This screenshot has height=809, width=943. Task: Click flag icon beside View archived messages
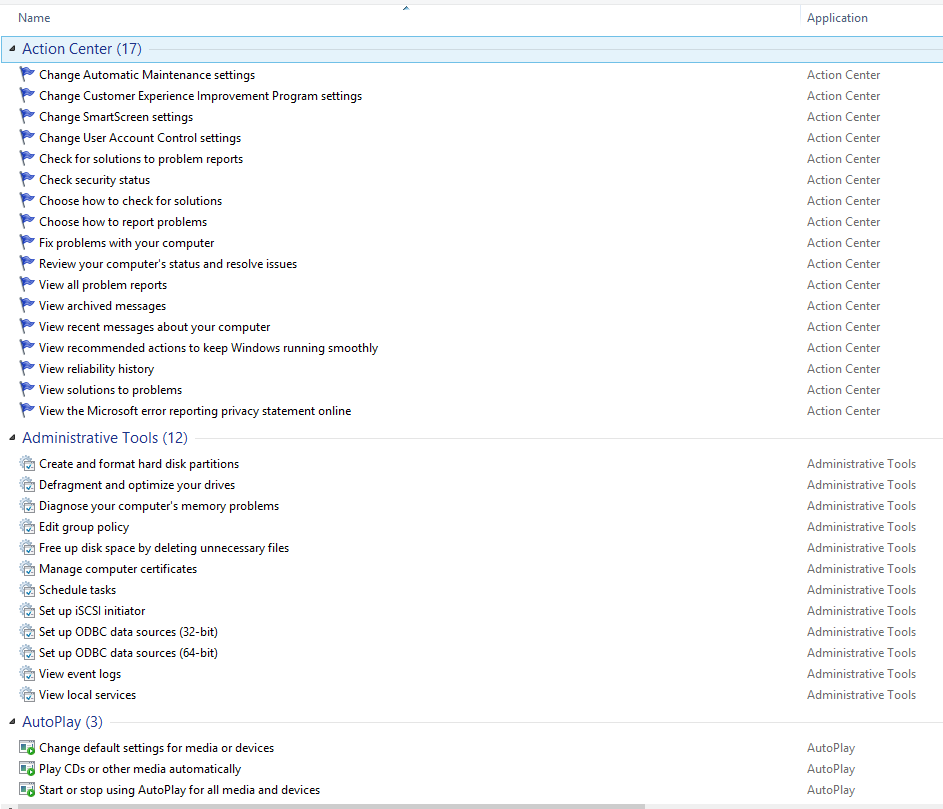27,306
